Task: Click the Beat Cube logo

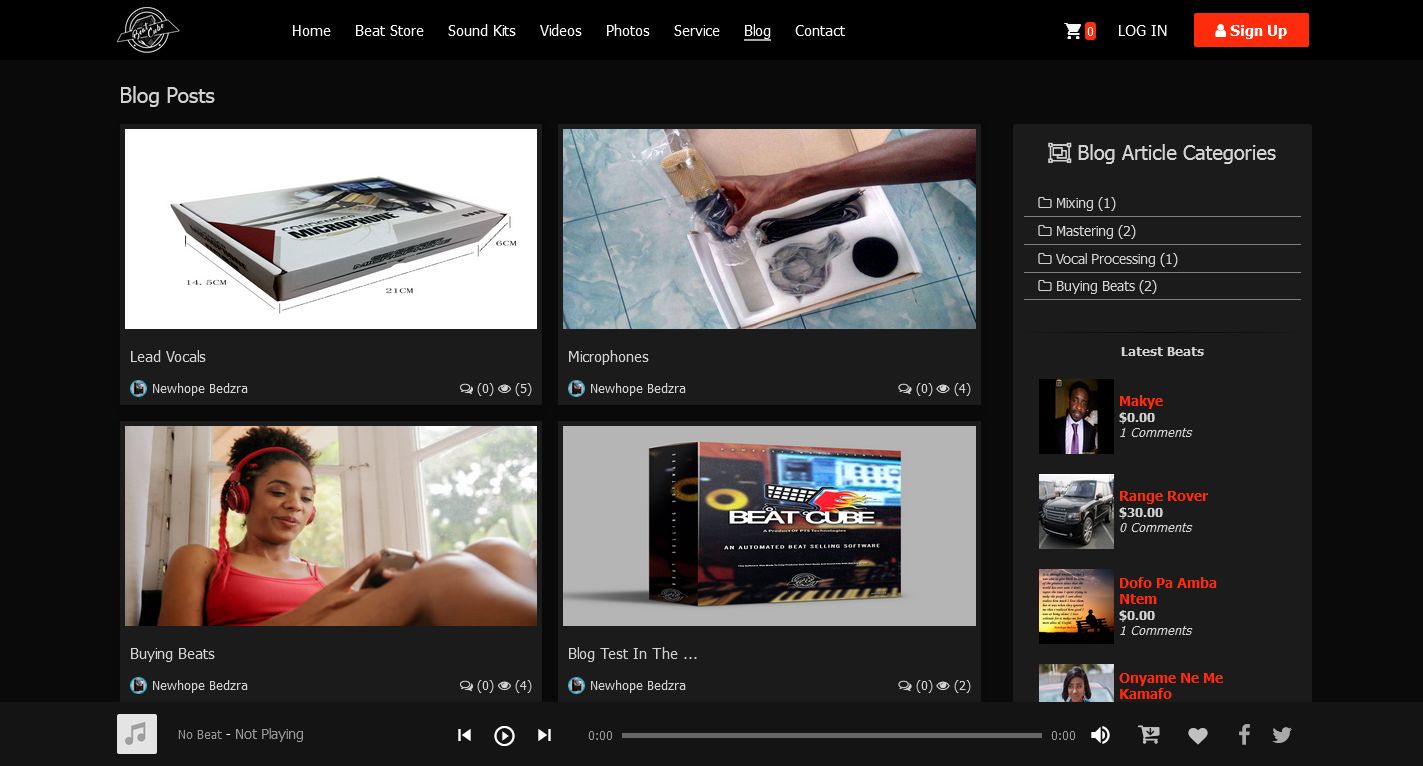Action: (147, 30)
